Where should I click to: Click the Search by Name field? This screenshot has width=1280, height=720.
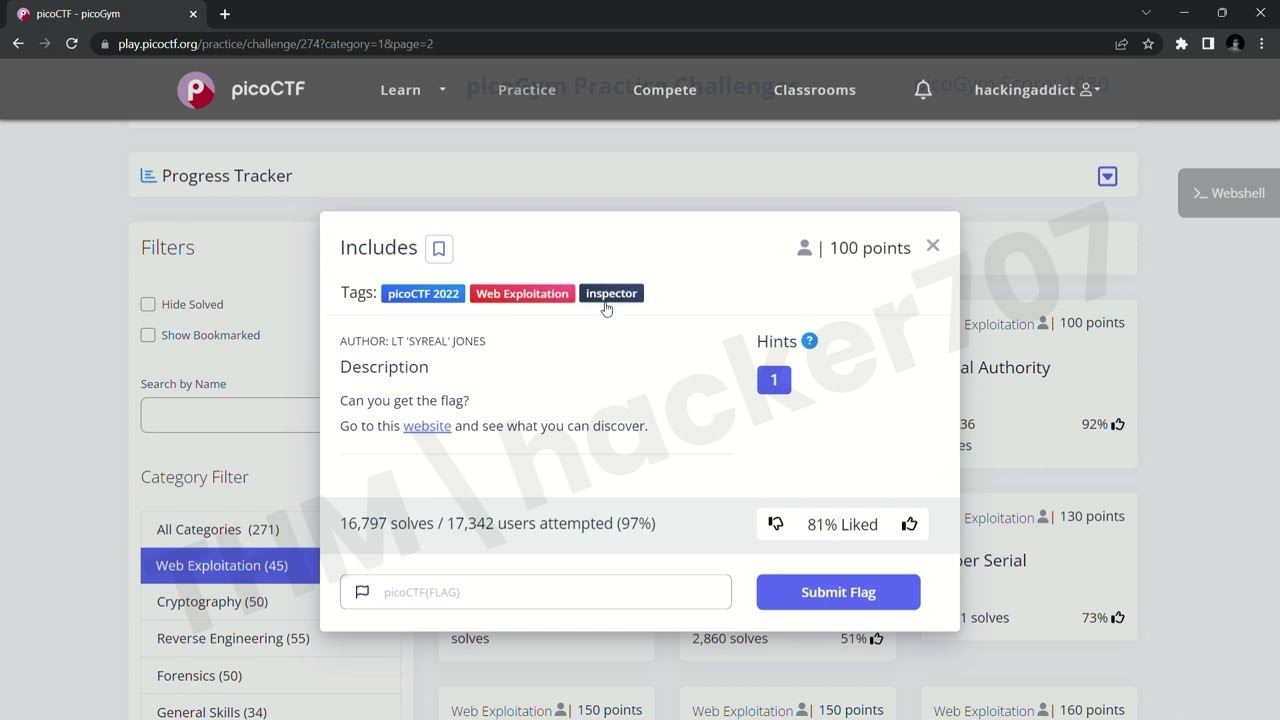pos(231,415)
